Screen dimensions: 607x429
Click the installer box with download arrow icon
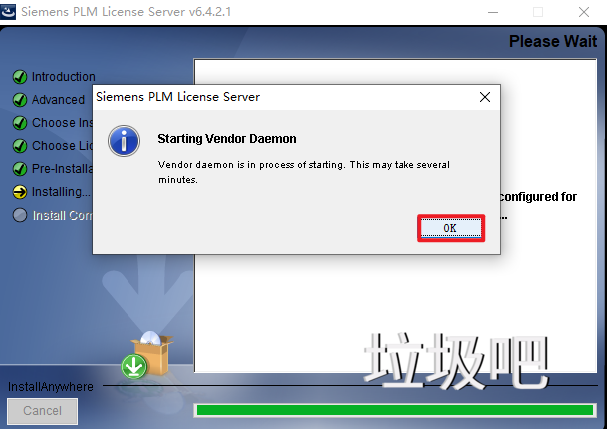tap(147, 355)
